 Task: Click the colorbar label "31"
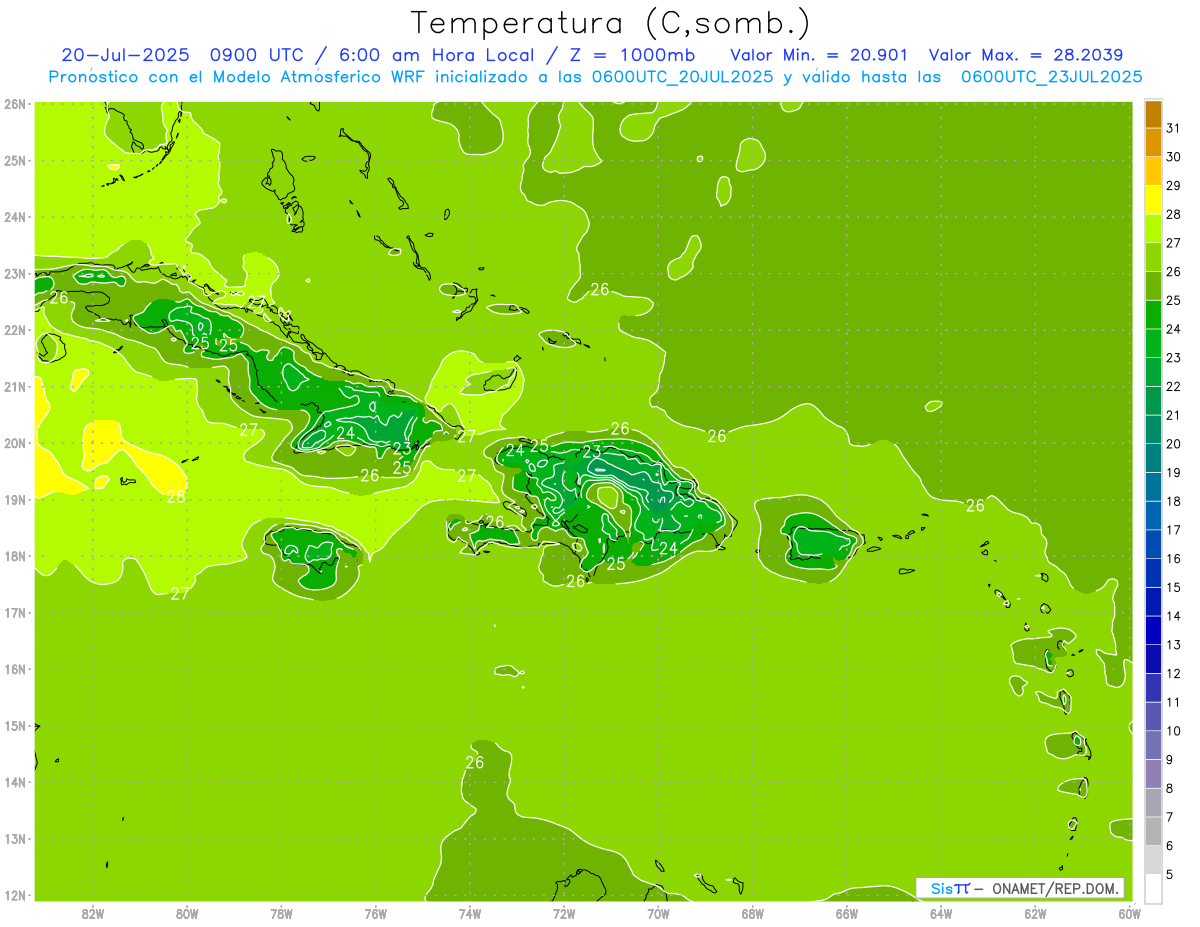point(1173,128)
